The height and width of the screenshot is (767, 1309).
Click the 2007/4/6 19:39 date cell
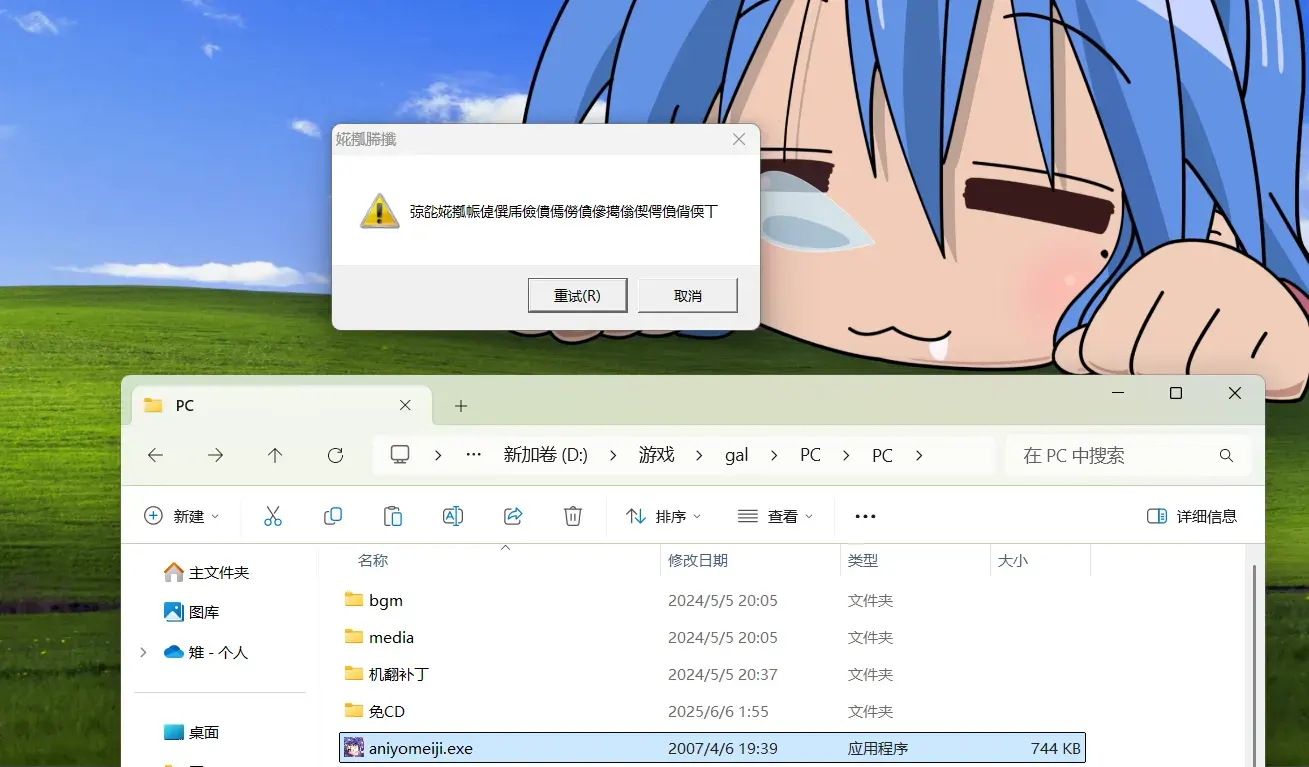[x=723, y=748]
